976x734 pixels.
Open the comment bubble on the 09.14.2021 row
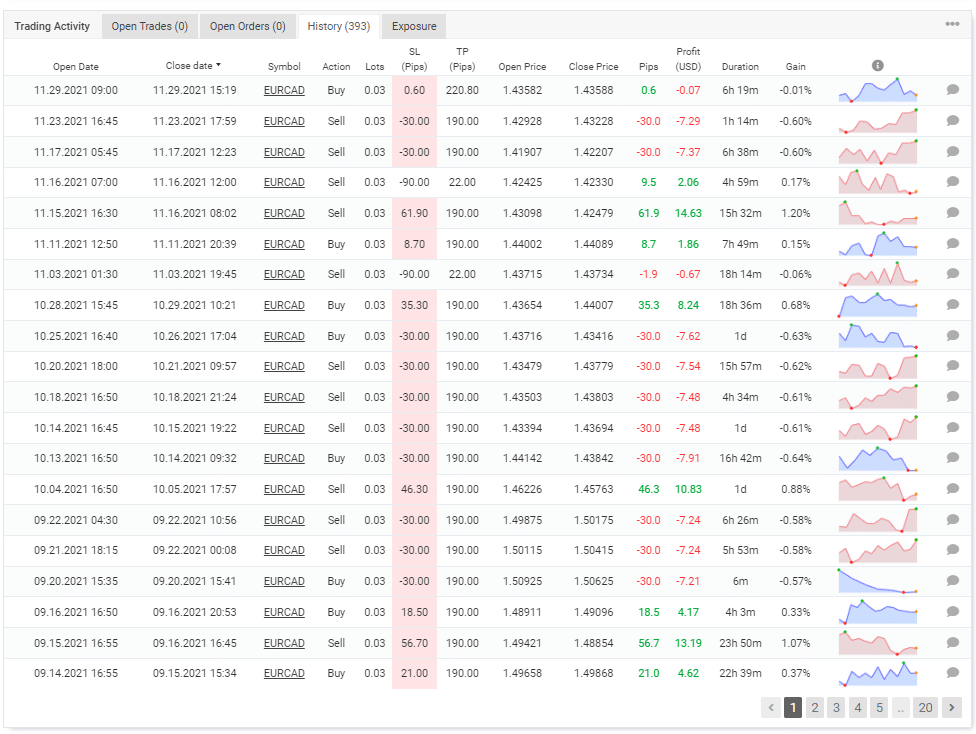[x=952, y=673]
